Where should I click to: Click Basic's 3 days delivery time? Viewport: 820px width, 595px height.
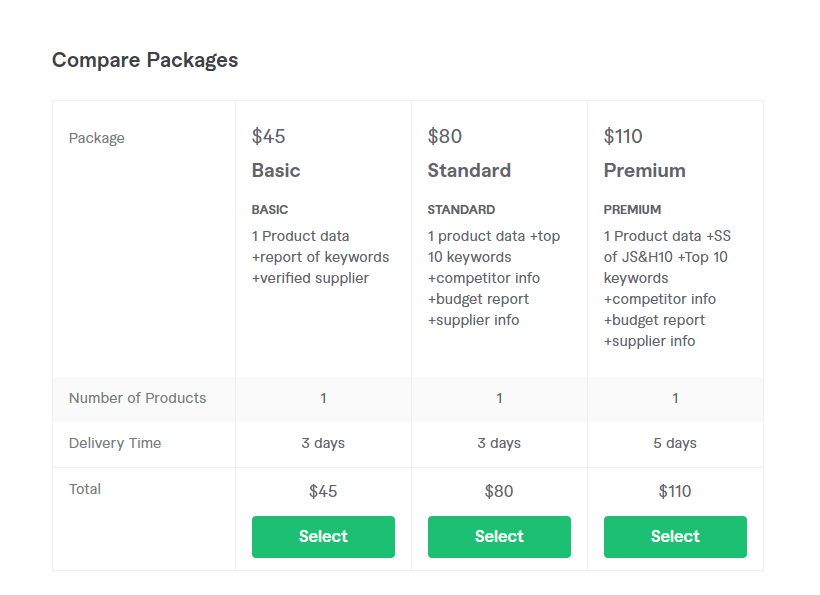(x=323, y=443)
